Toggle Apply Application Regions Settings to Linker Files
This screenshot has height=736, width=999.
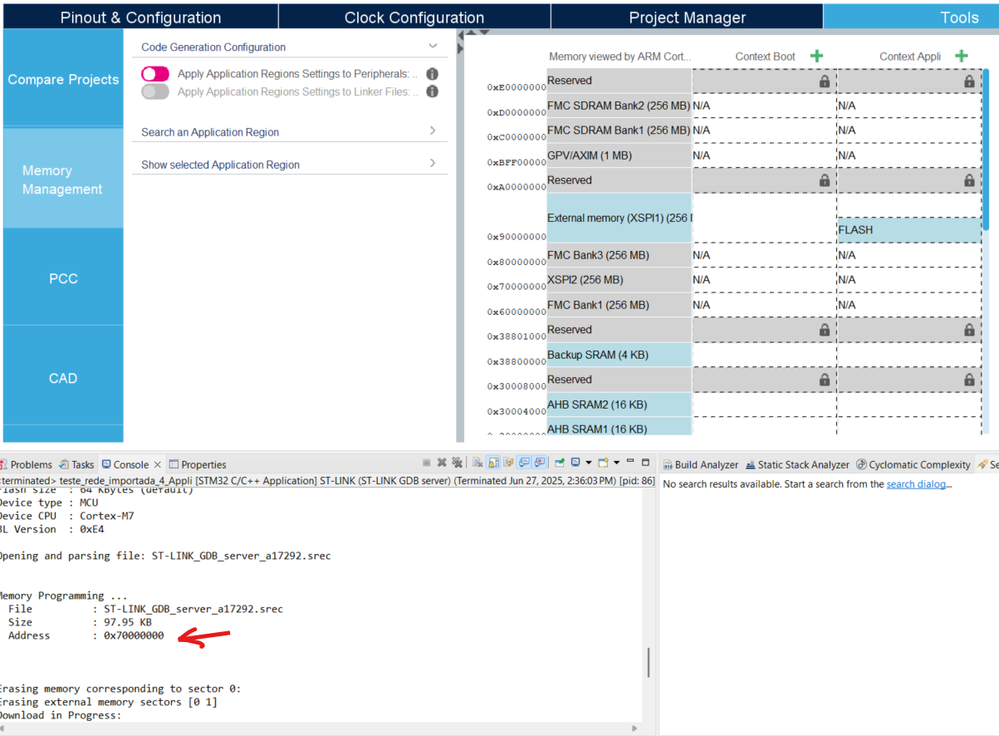[x=155, y=92]
